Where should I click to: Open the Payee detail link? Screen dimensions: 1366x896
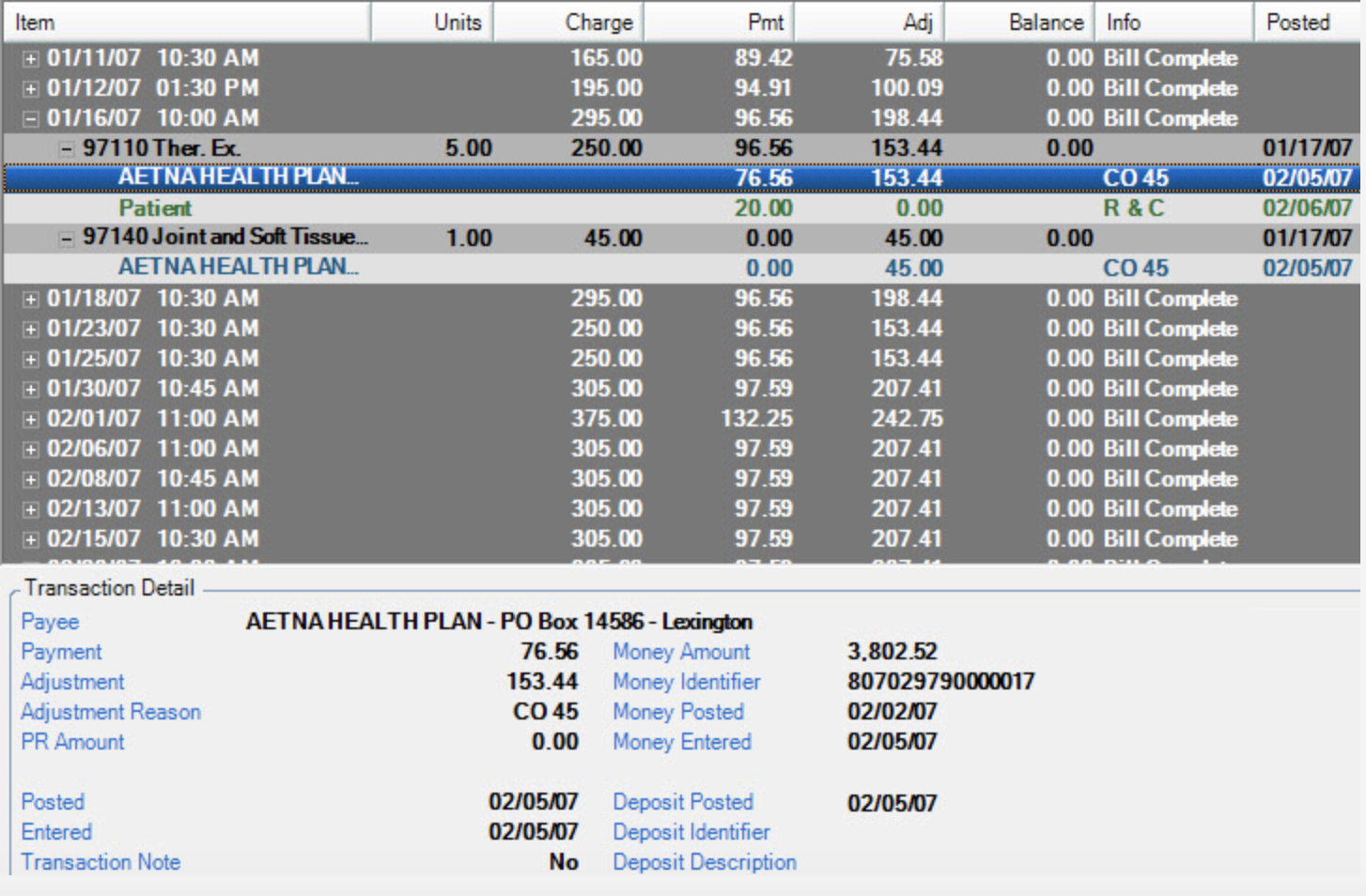coord(50,622)
